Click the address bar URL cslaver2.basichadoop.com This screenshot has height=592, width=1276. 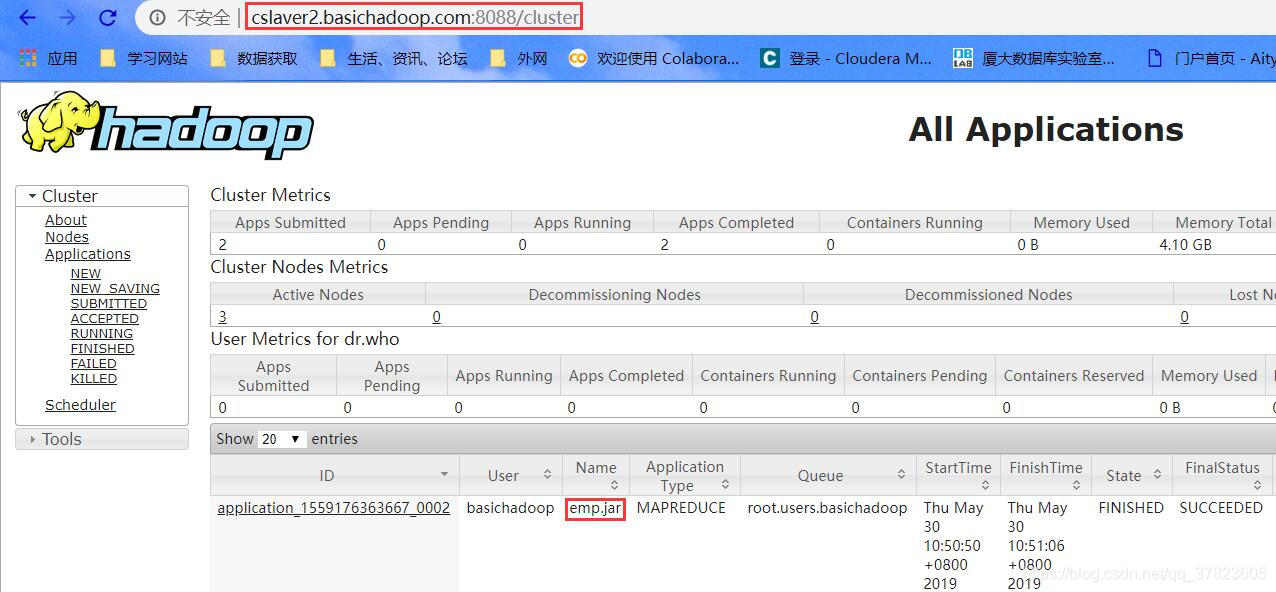click(414, 17)
